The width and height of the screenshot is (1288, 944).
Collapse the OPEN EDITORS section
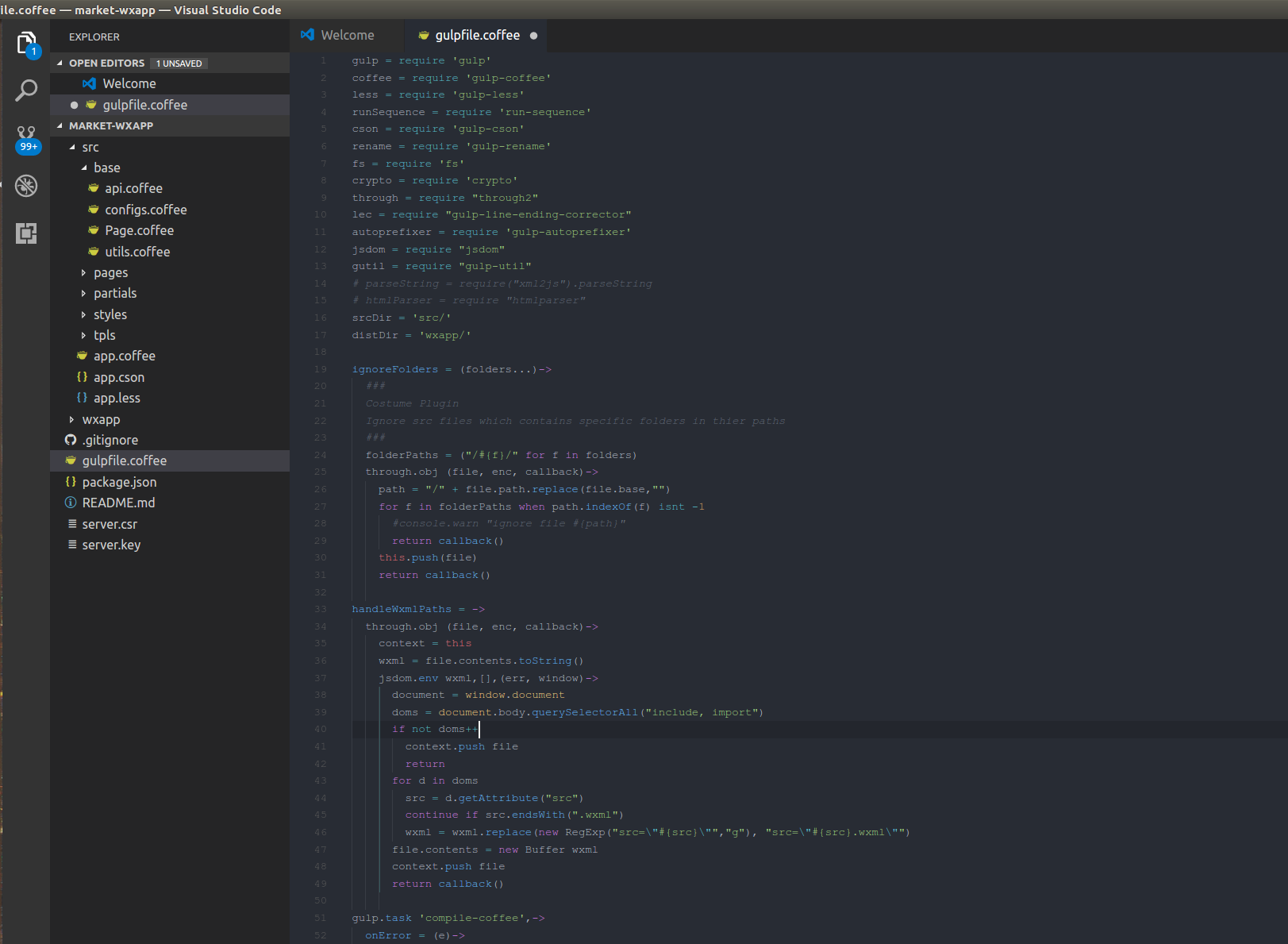[61, 63]
